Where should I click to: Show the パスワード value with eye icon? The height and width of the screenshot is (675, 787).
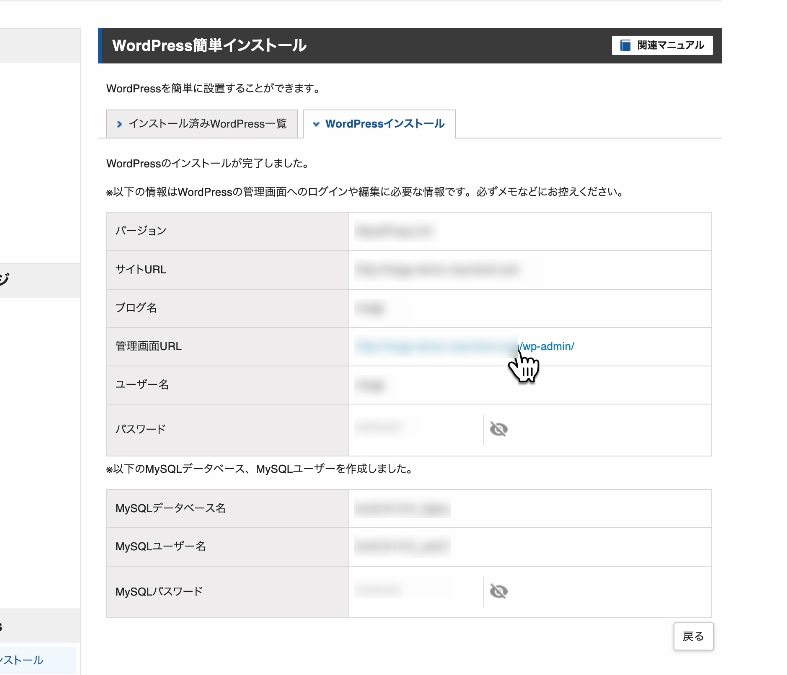(498, 429)
